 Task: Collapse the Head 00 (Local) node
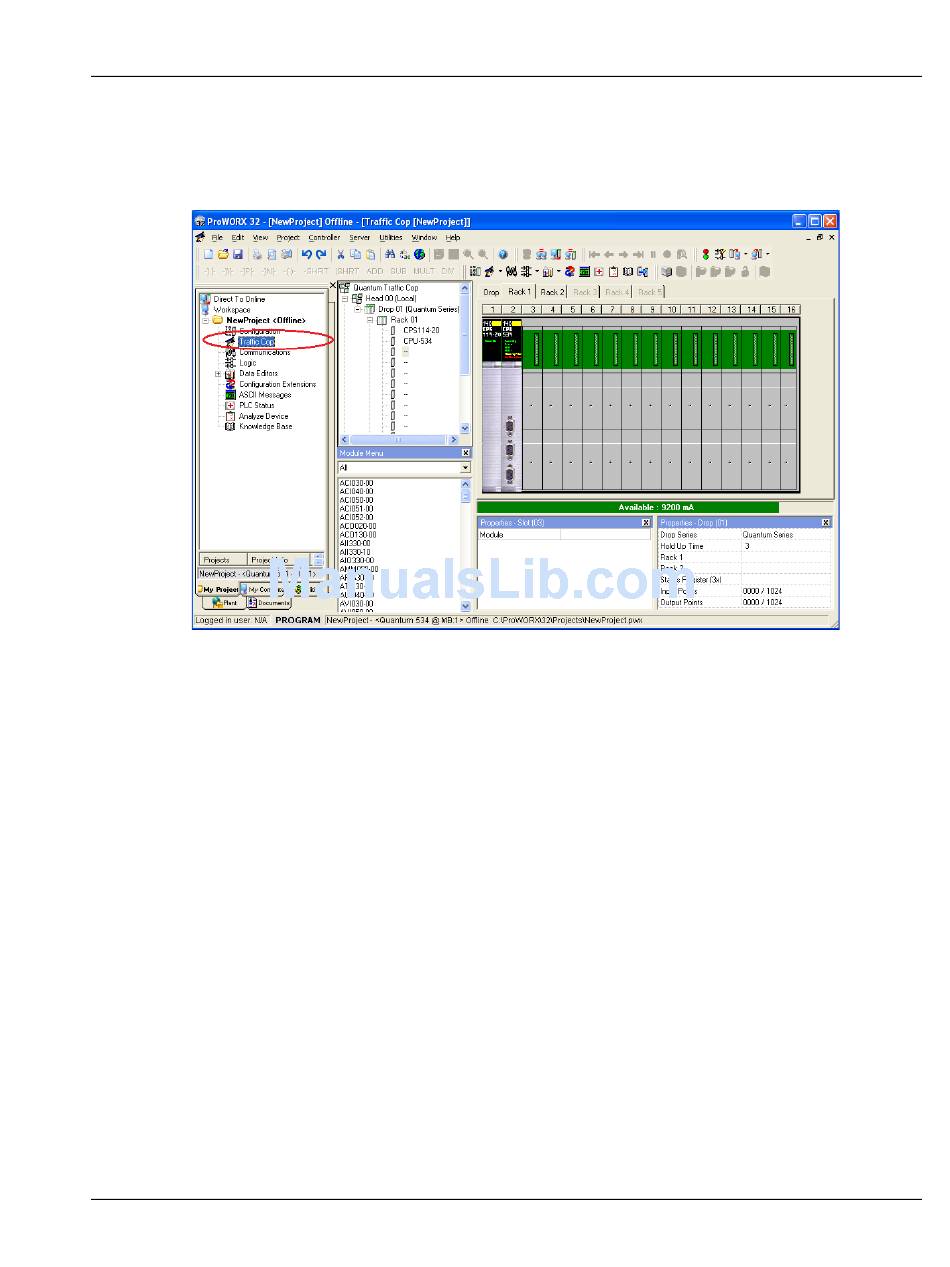tap(344, 298)
